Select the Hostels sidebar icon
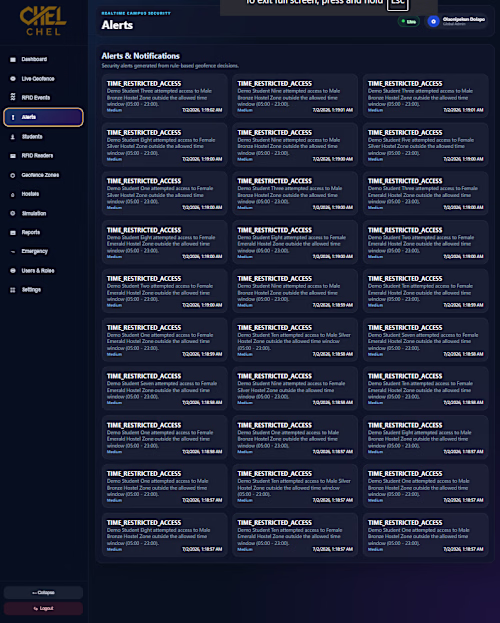Viewport: 500px width, 623px height. tap(13, 194)
